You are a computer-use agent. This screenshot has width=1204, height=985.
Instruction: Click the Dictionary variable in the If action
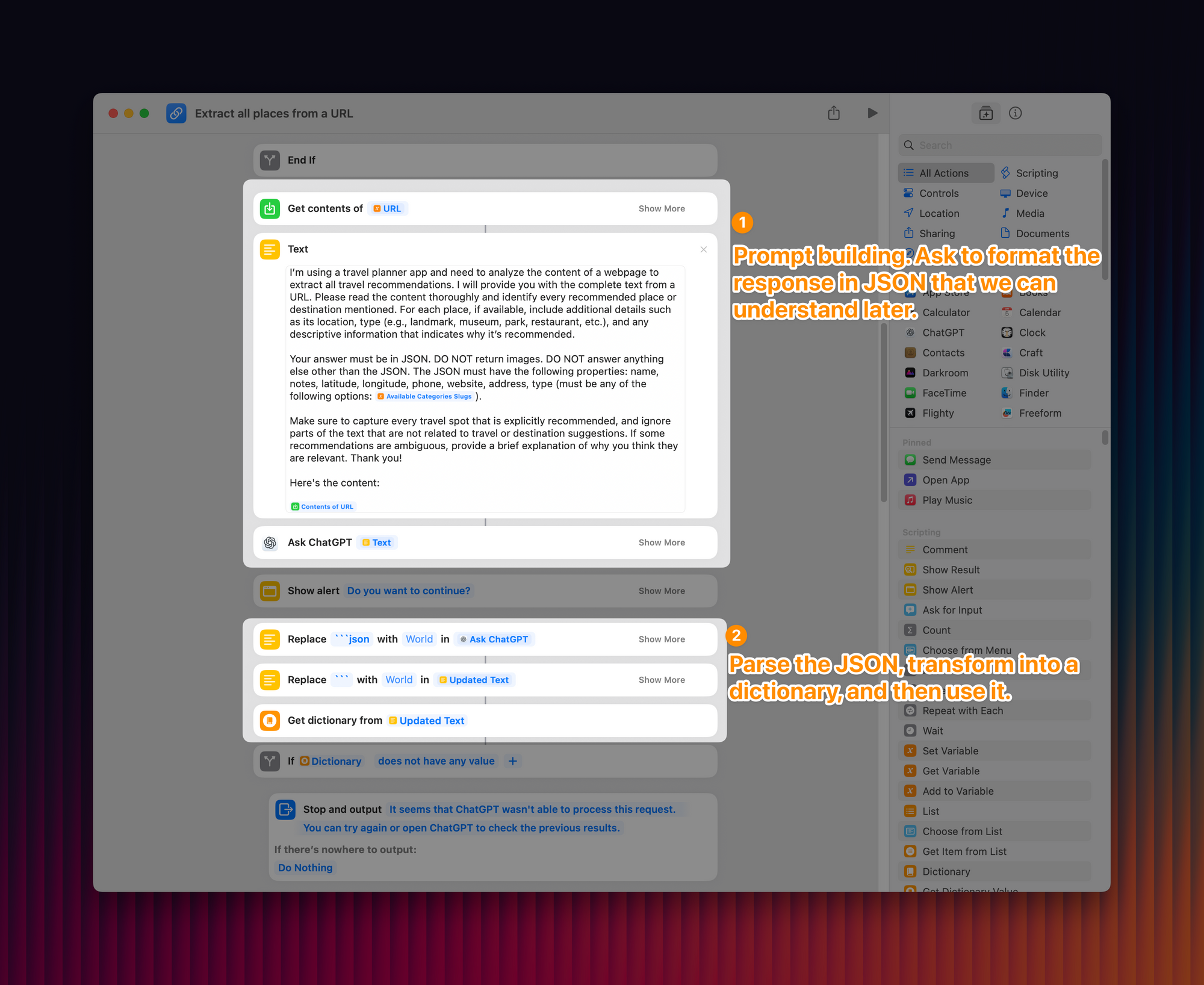tap(330, 761)
